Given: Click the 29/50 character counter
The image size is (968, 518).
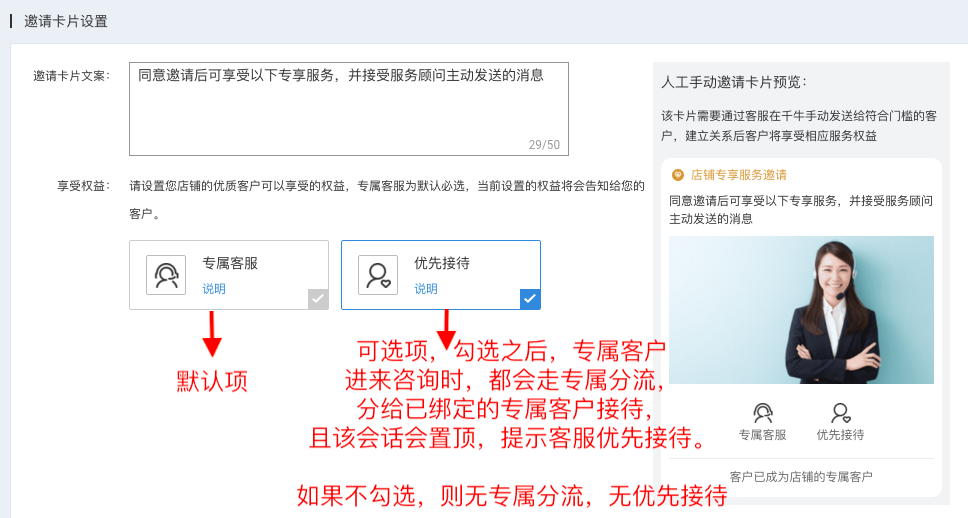Looking at the screenshot, I should point(544,144).
